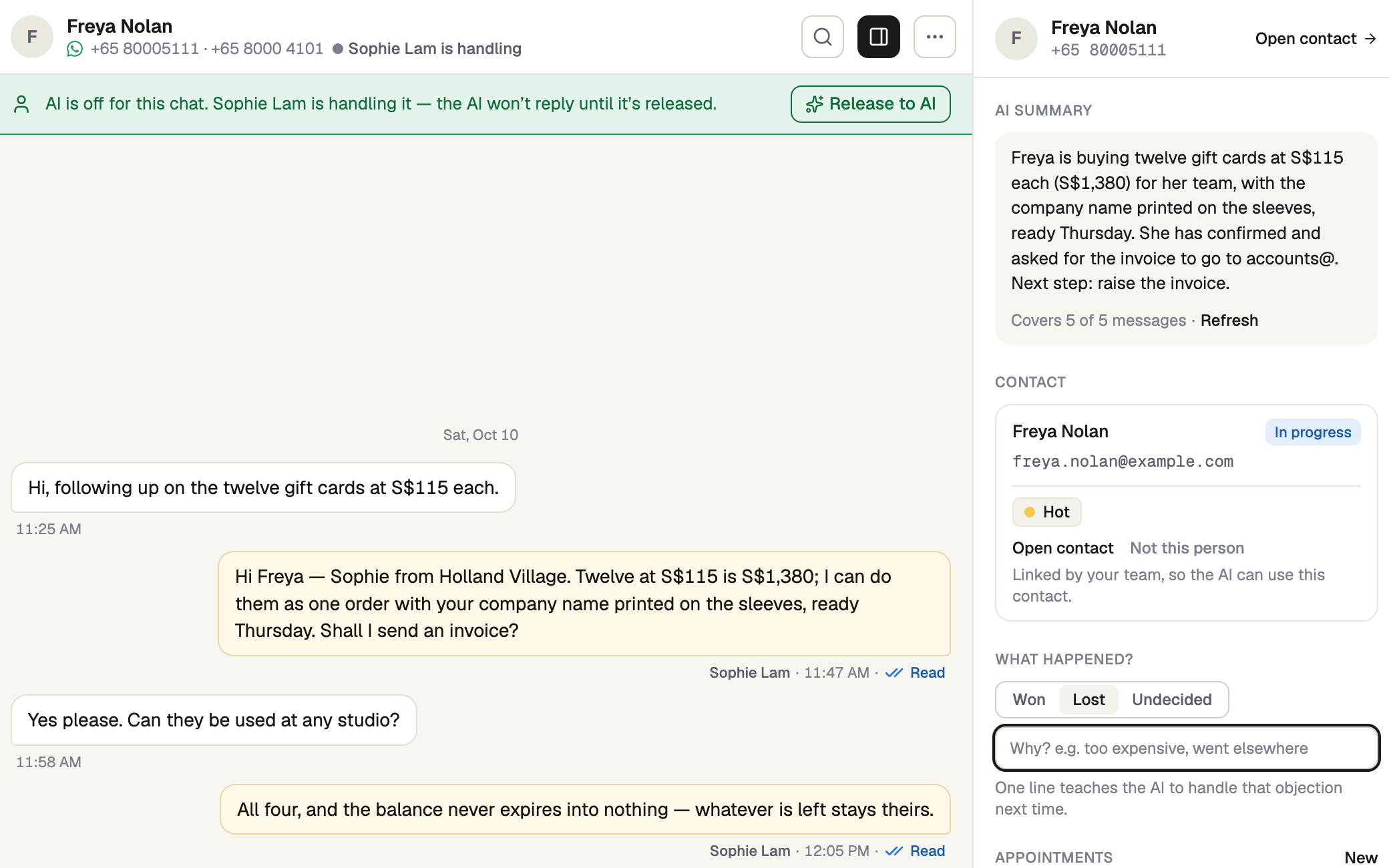Image resolution: width=1389 pixels, height=868 pixels.
Task: Click the phone number +65 80005111 in the side panel
Action: tap(1108, 51)
